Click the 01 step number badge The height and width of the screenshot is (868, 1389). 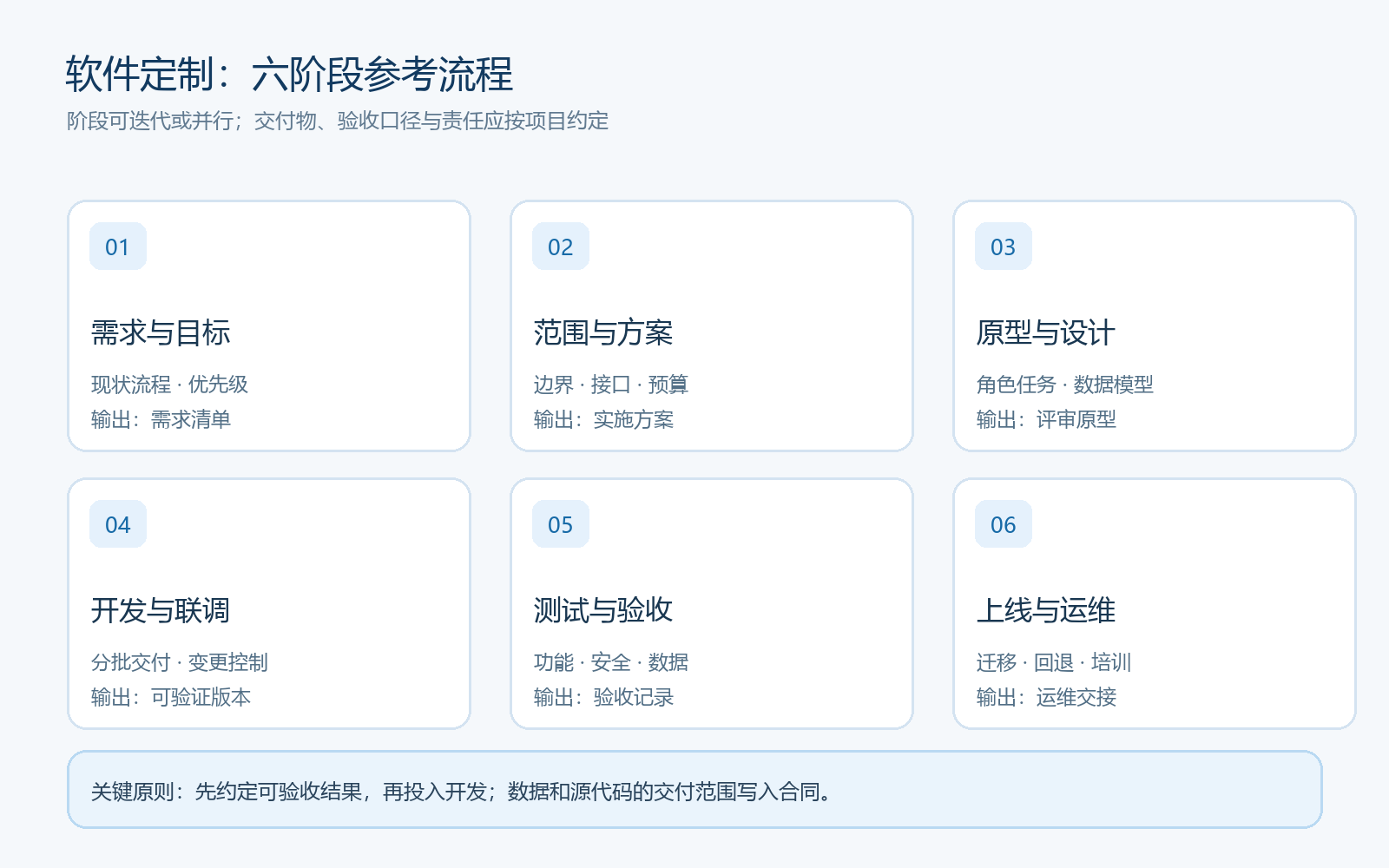tap(118, 247)
